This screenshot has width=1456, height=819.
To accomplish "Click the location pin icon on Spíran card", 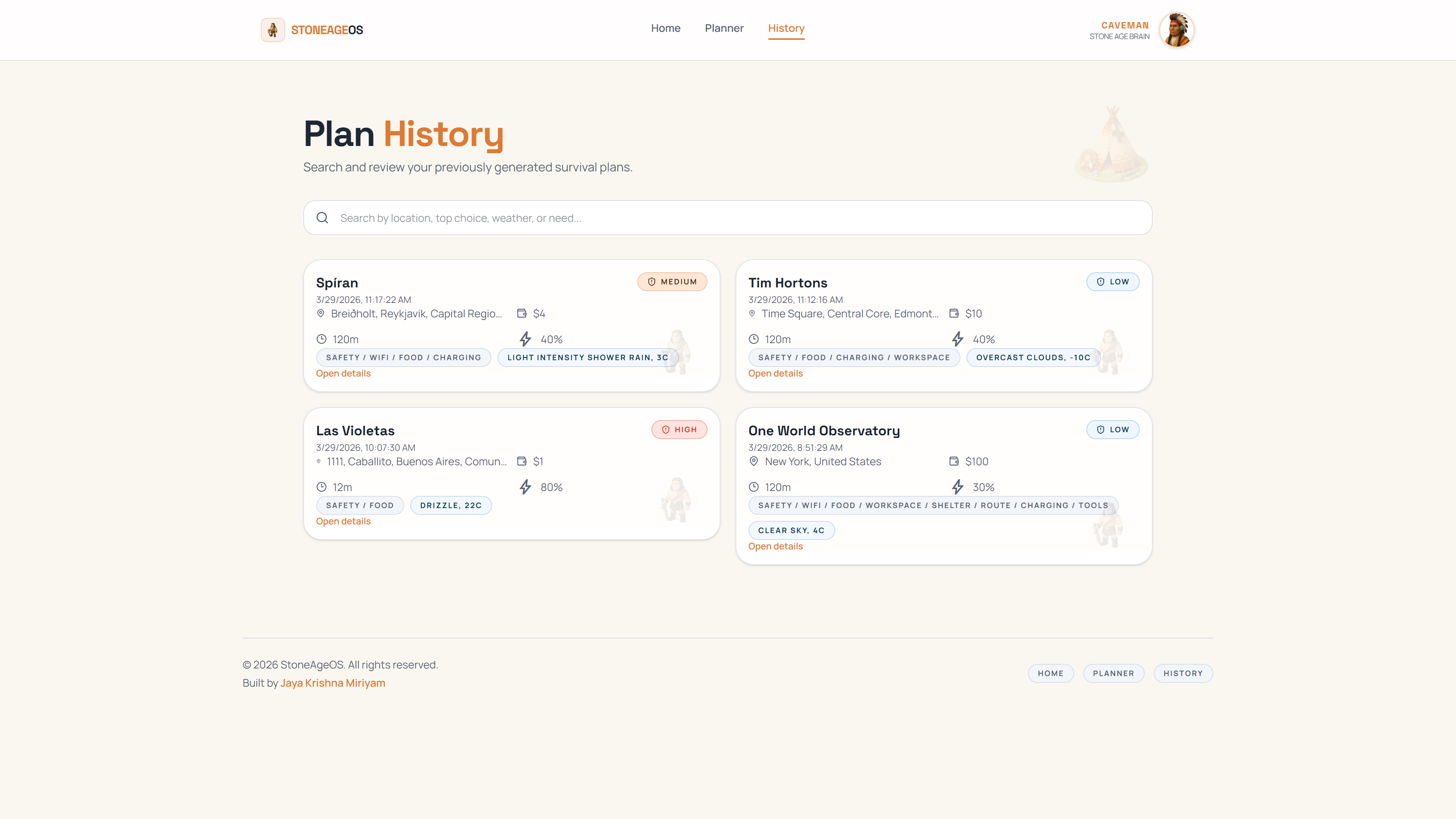I will (320, 313).
